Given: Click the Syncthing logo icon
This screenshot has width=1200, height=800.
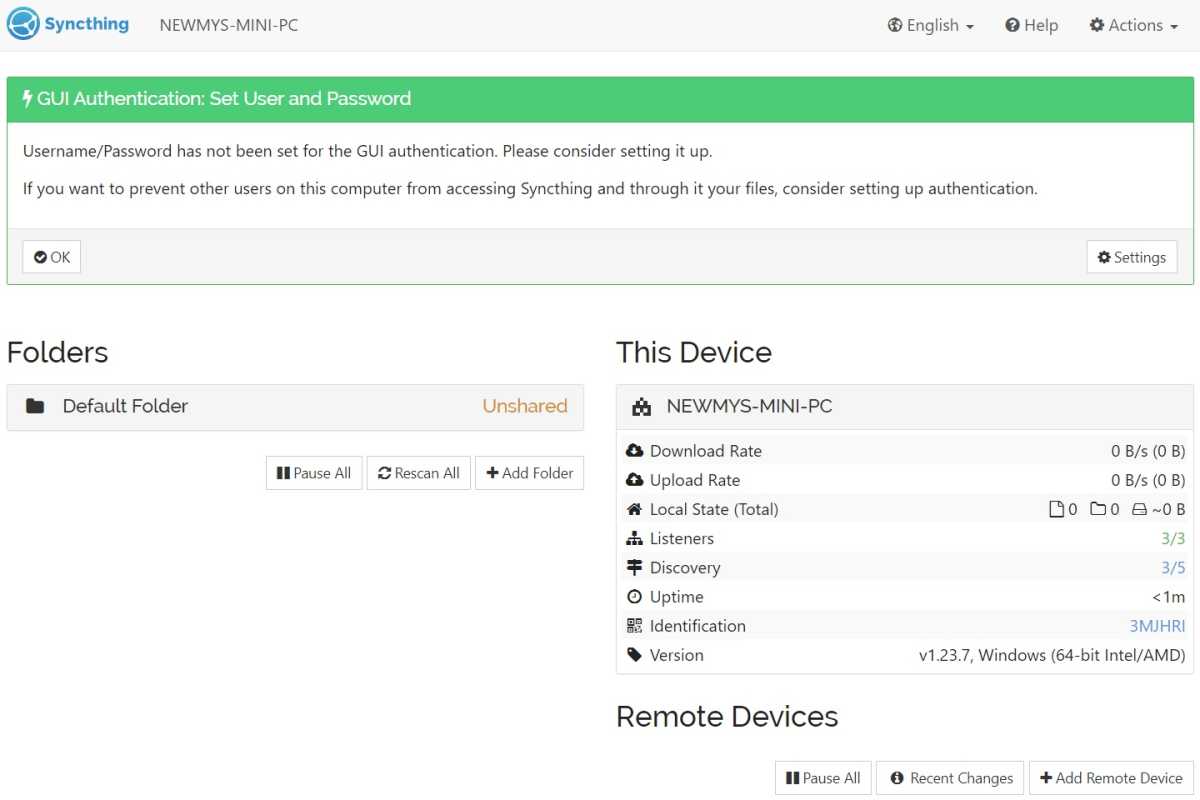Looking at the screenshot, I should pyautogui.click(x=23, y=24).
